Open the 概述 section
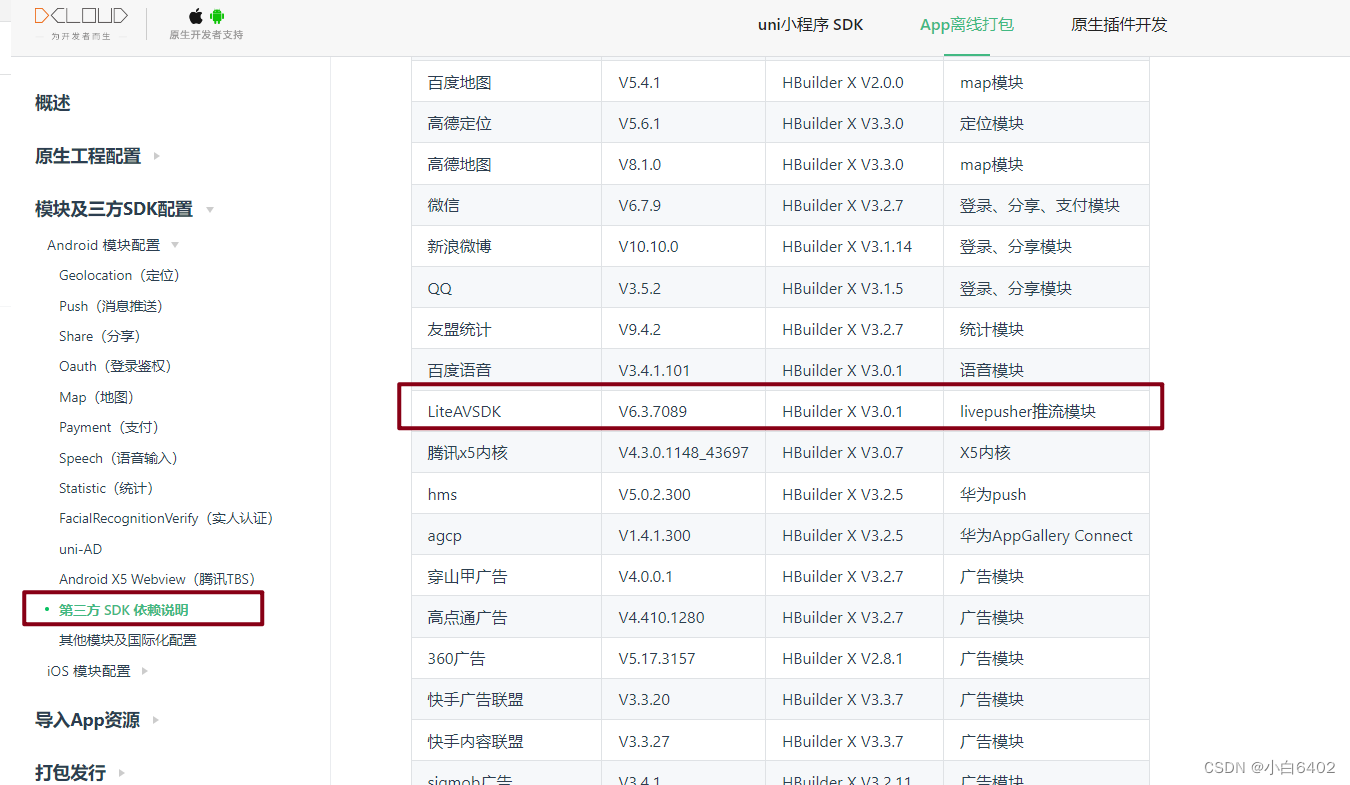The width and height of the screenshot is (1350, 785). (53, 103)
